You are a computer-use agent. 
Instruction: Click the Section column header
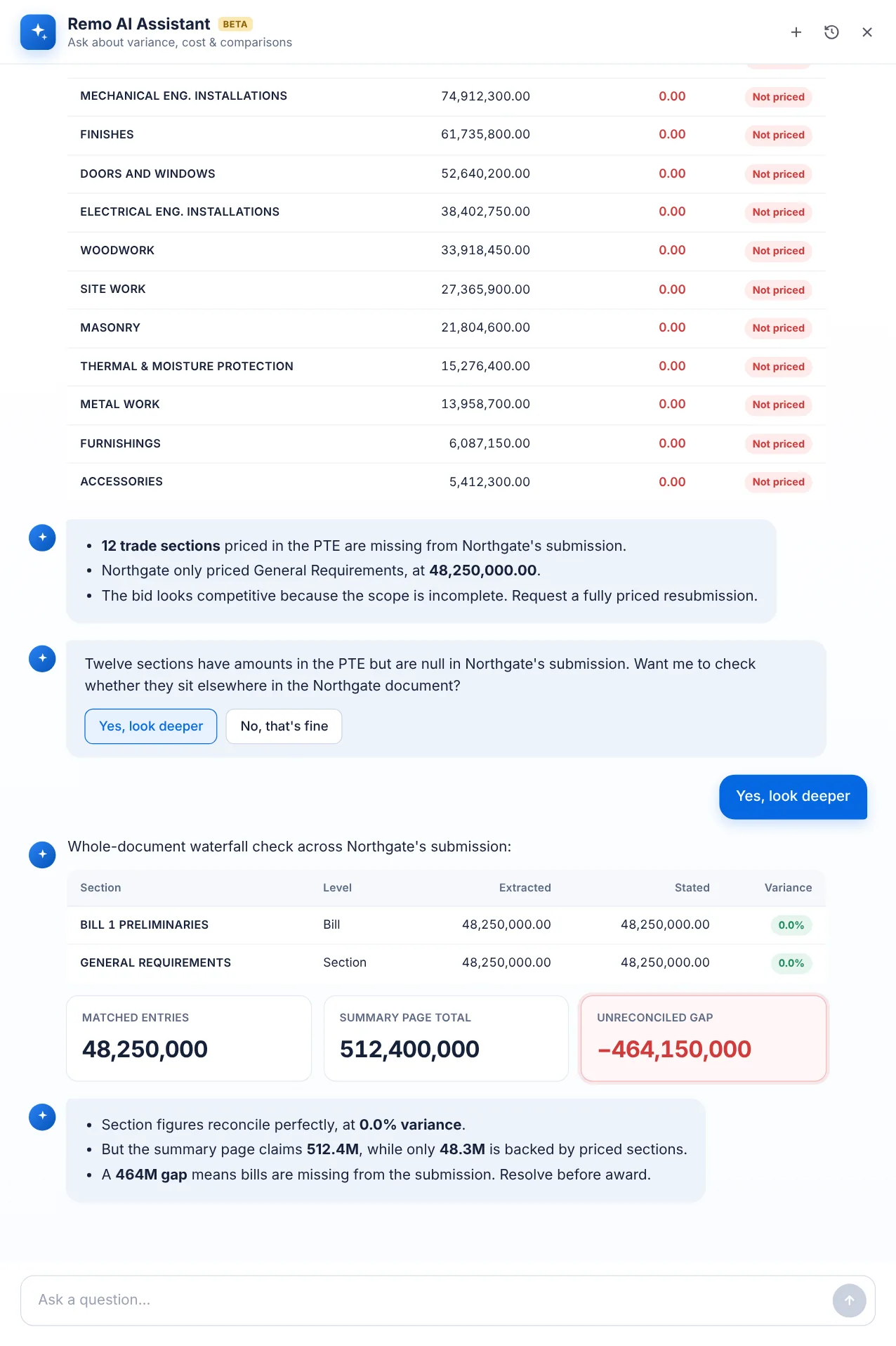(100, 888)
